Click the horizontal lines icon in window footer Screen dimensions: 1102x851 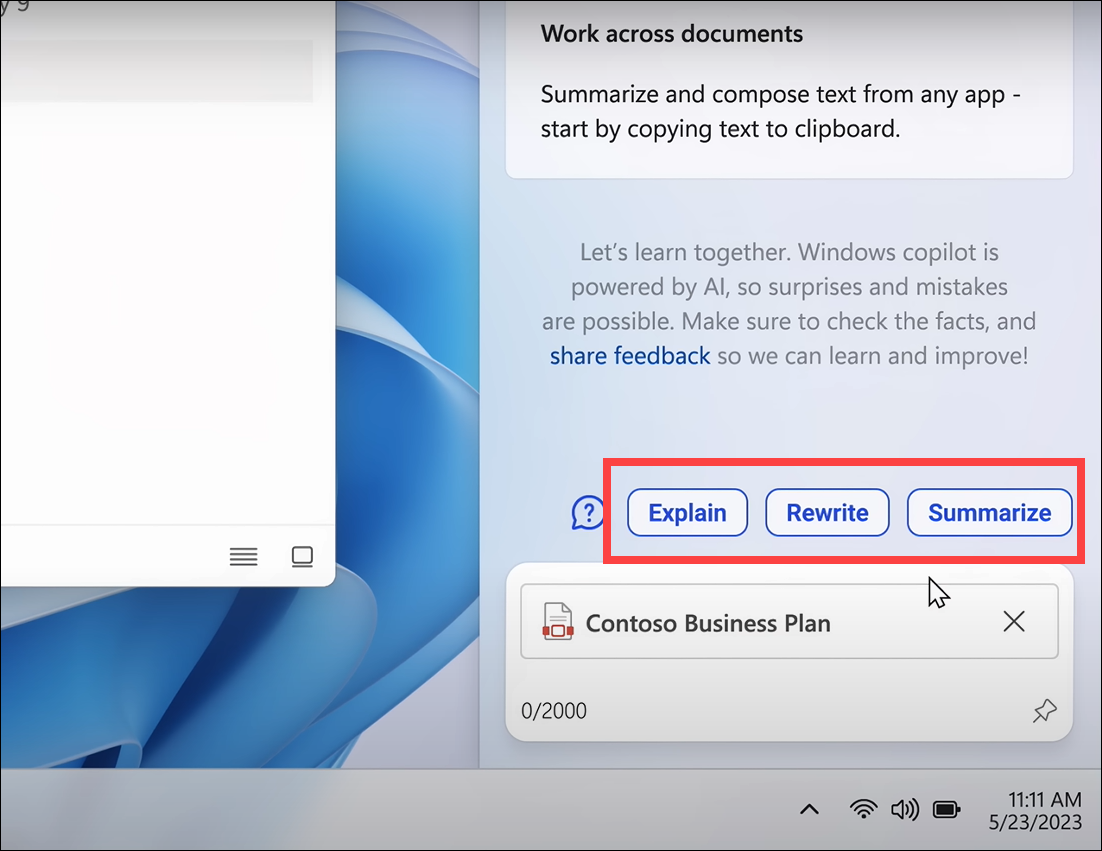tap(243, 557)
